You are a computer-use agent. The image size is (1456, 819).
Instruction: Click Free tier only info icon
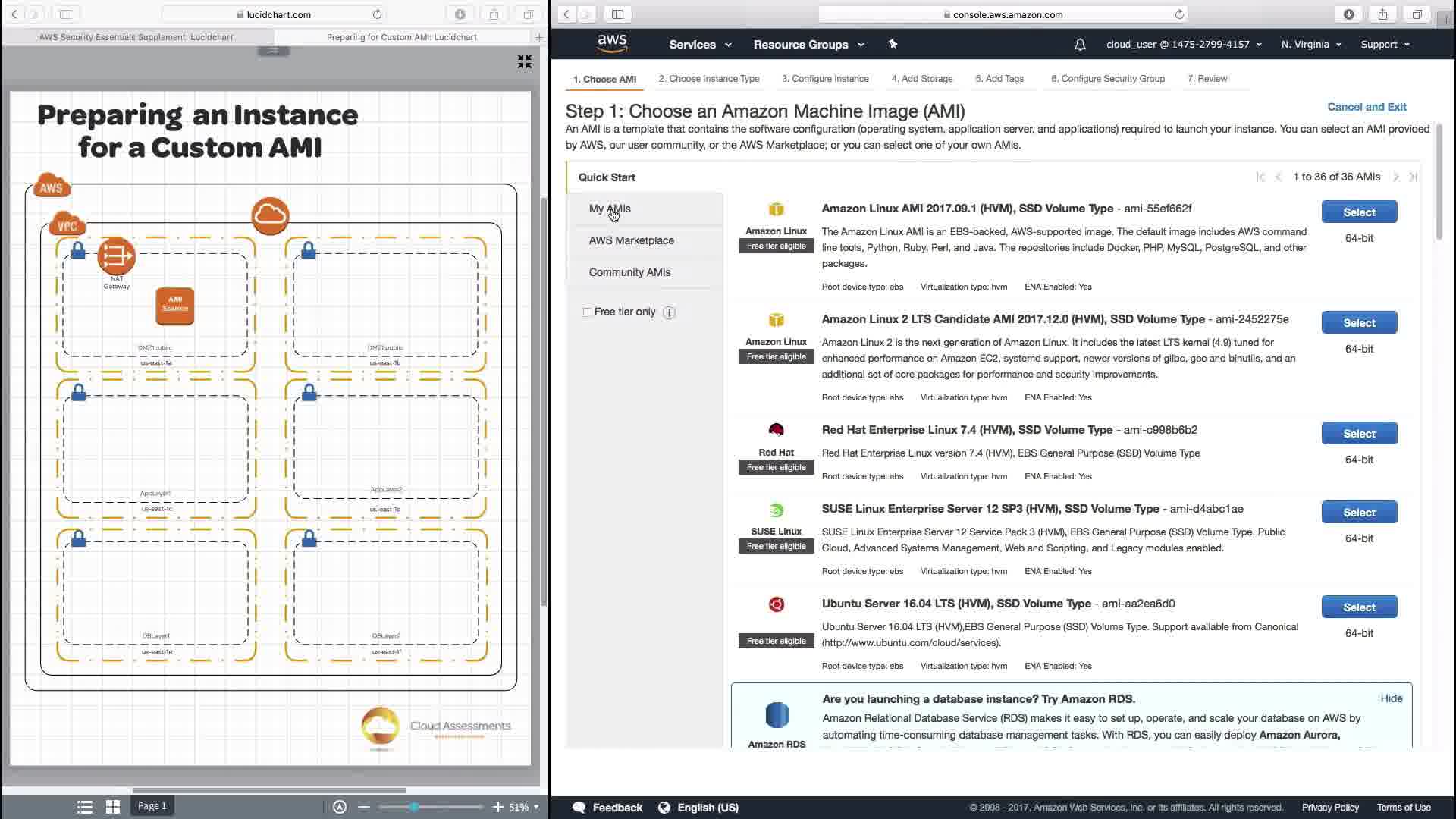pos(669,312)
